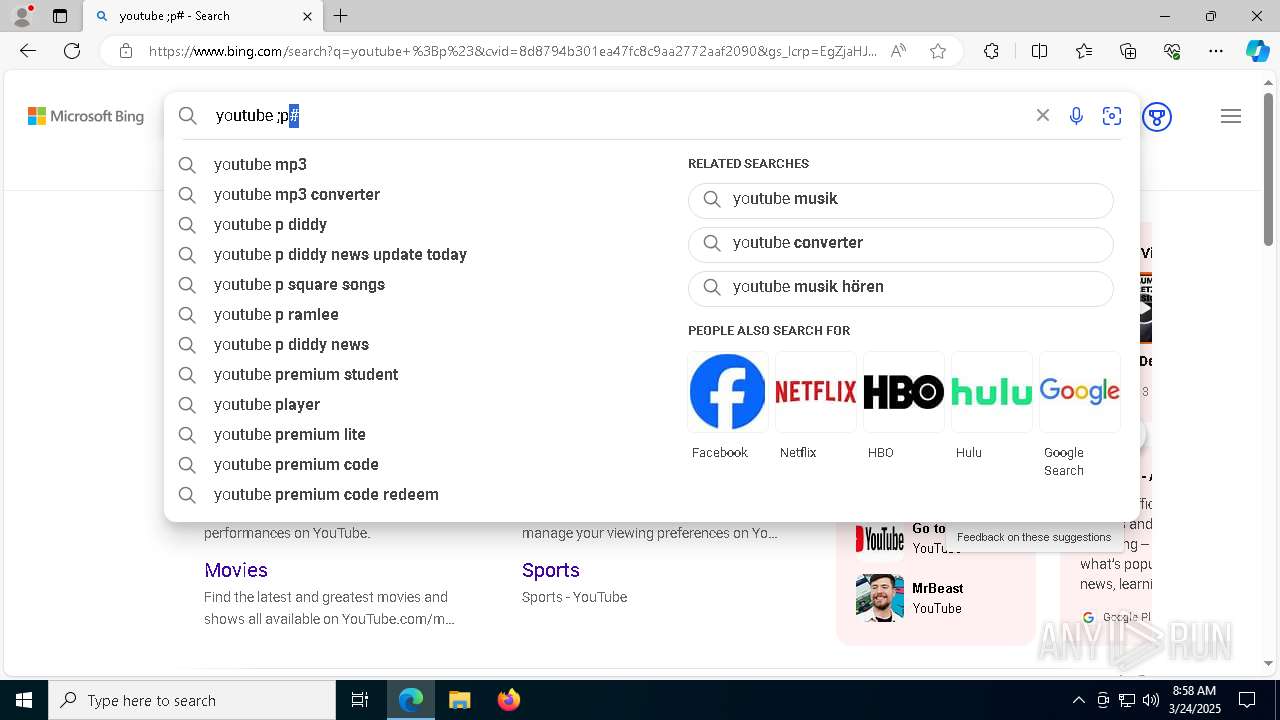1280x720 pixels.
Task: Click the search magnifier icon in the search box
Action: 188,116
